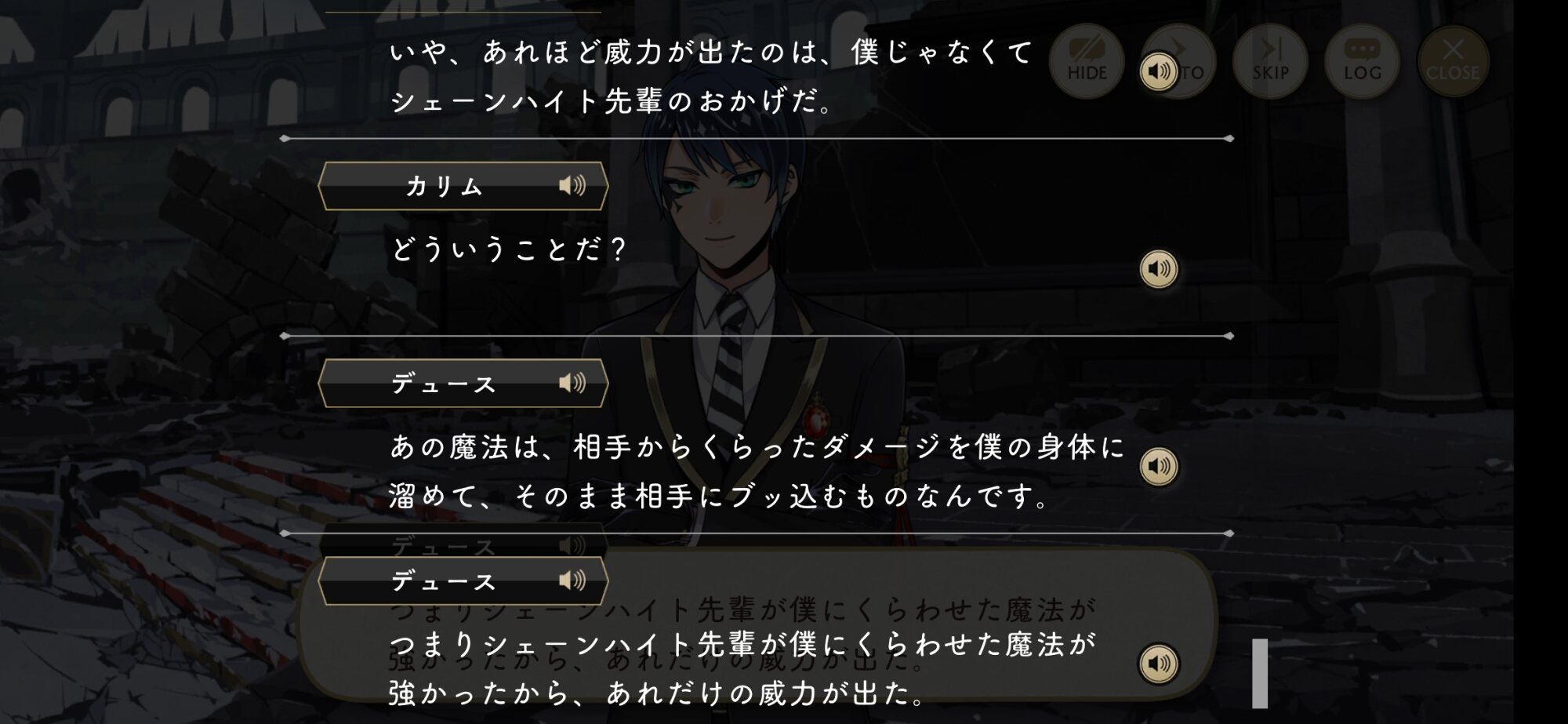Tap the HIDE button to hide the interface
This screenshot has height=724, width=1568.
click(x=1087, y=61)
